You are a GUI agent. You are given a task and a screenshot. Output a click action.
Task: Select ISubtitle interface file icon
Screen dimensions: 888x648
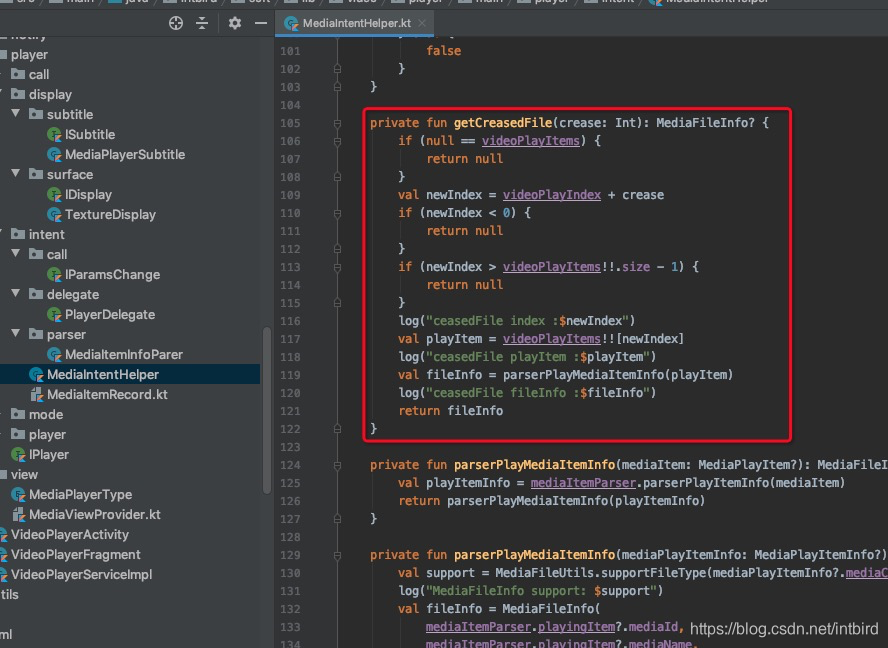pyautogui.click(x=54, y=135)
